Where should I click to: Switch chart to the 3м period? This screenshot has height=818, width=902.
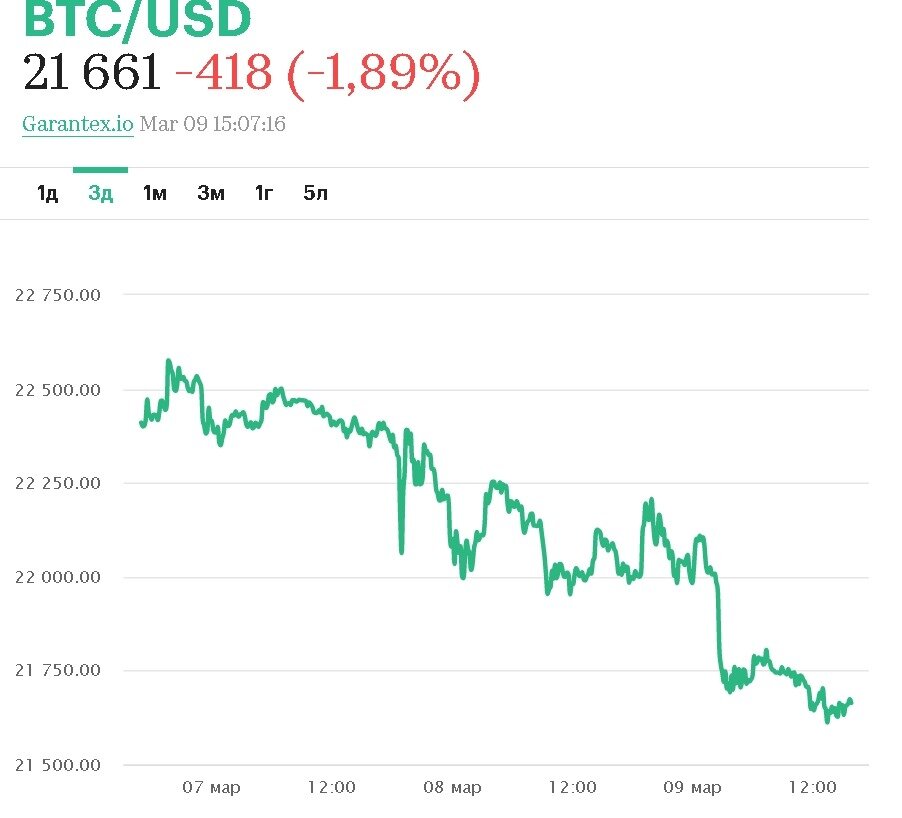coord(210,193)
